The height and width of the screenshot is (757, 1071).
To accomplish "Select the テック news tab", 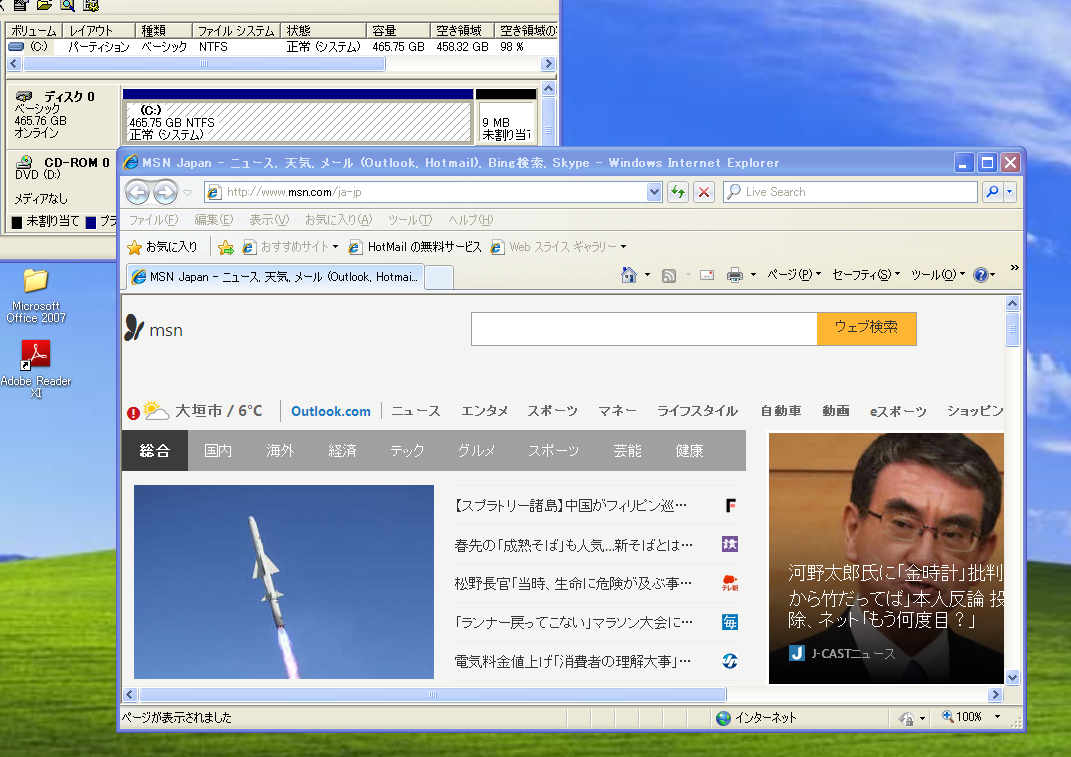I will click(407, 451).
